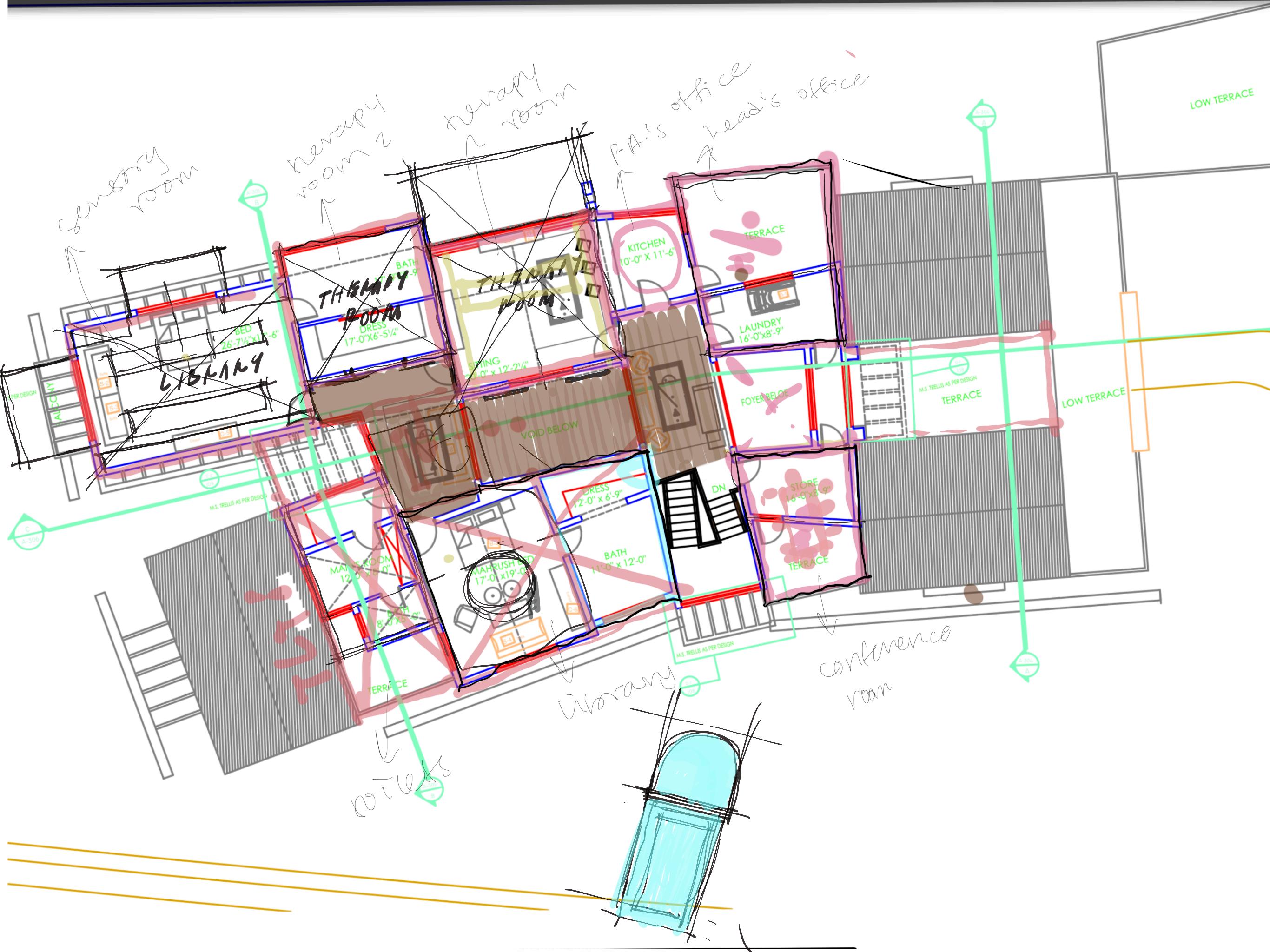1270x952 pixels.
Task: Click the 'VOID BELOW' label on brown area
Action: point(549,430)
